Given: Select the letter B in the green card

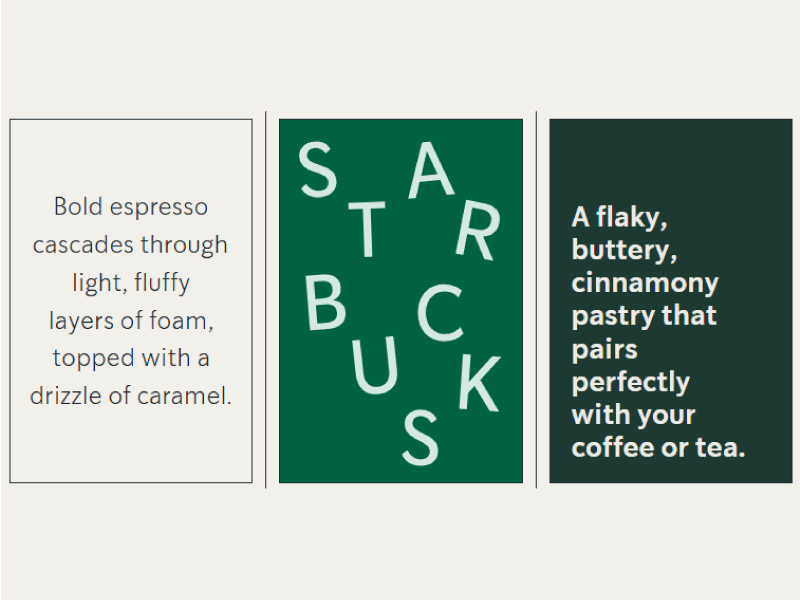Looking at the screenshot, I should 326,303.
